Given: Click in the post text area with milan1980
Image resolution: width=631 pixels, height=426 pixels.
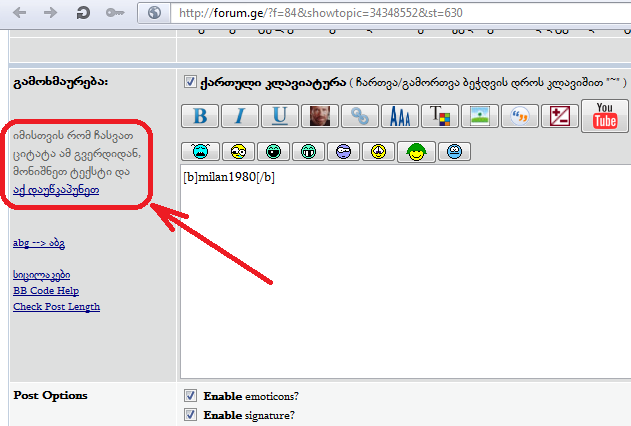Looking at the screenshot, I should (x=406, y=272).
